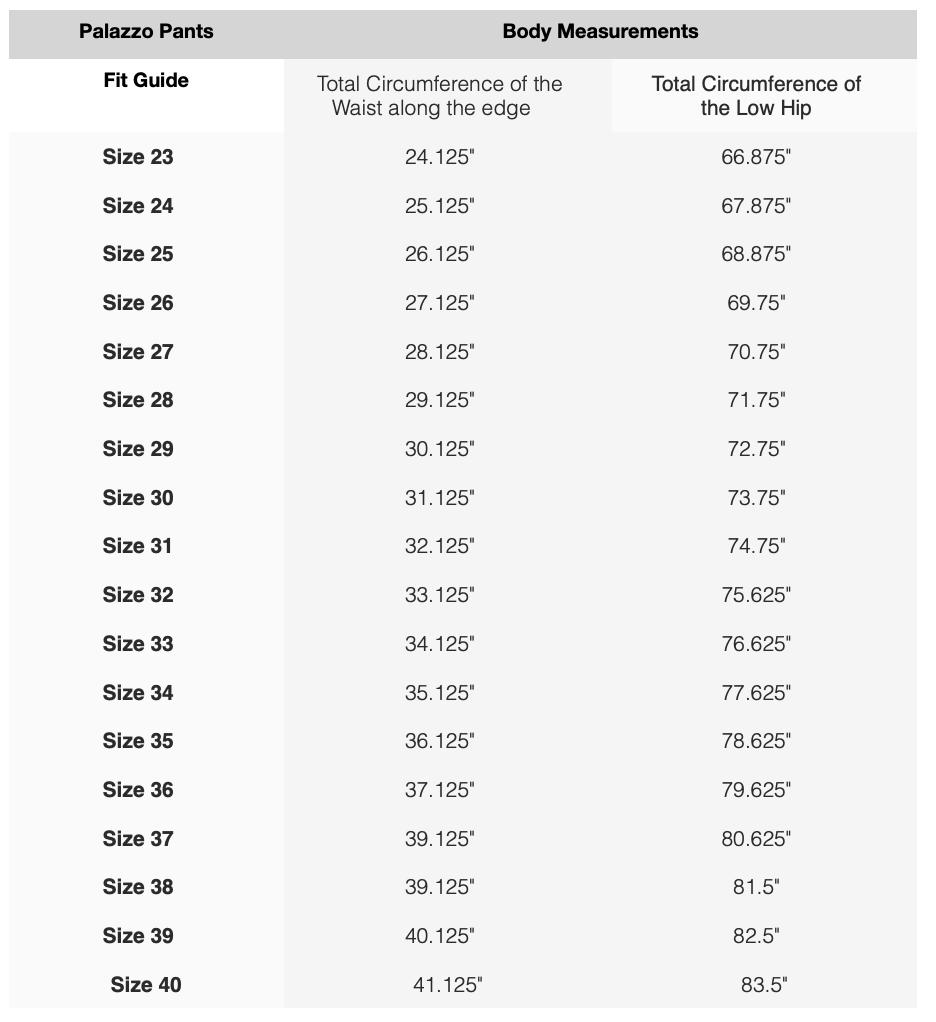Click waist value 24.125" for Size 23
Screen dimensions: 936x1022
[x=439, y=157]
